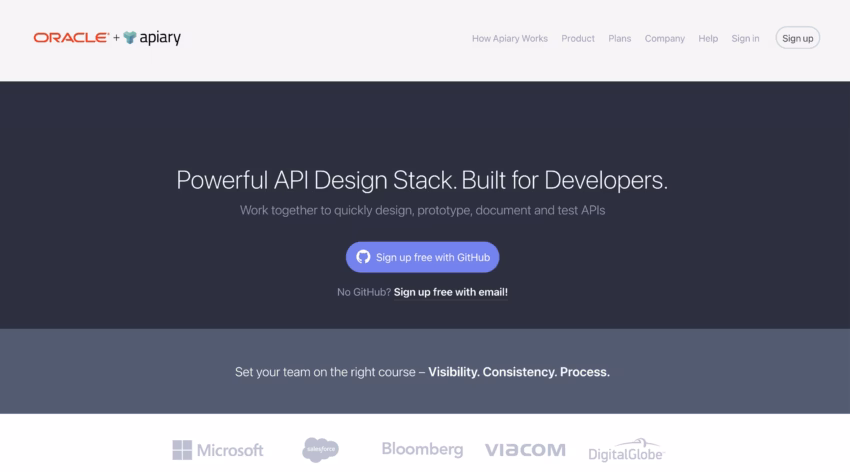Click the Powerful API Design Stack headline
The image size is (850, 472).
coord(422,181)
